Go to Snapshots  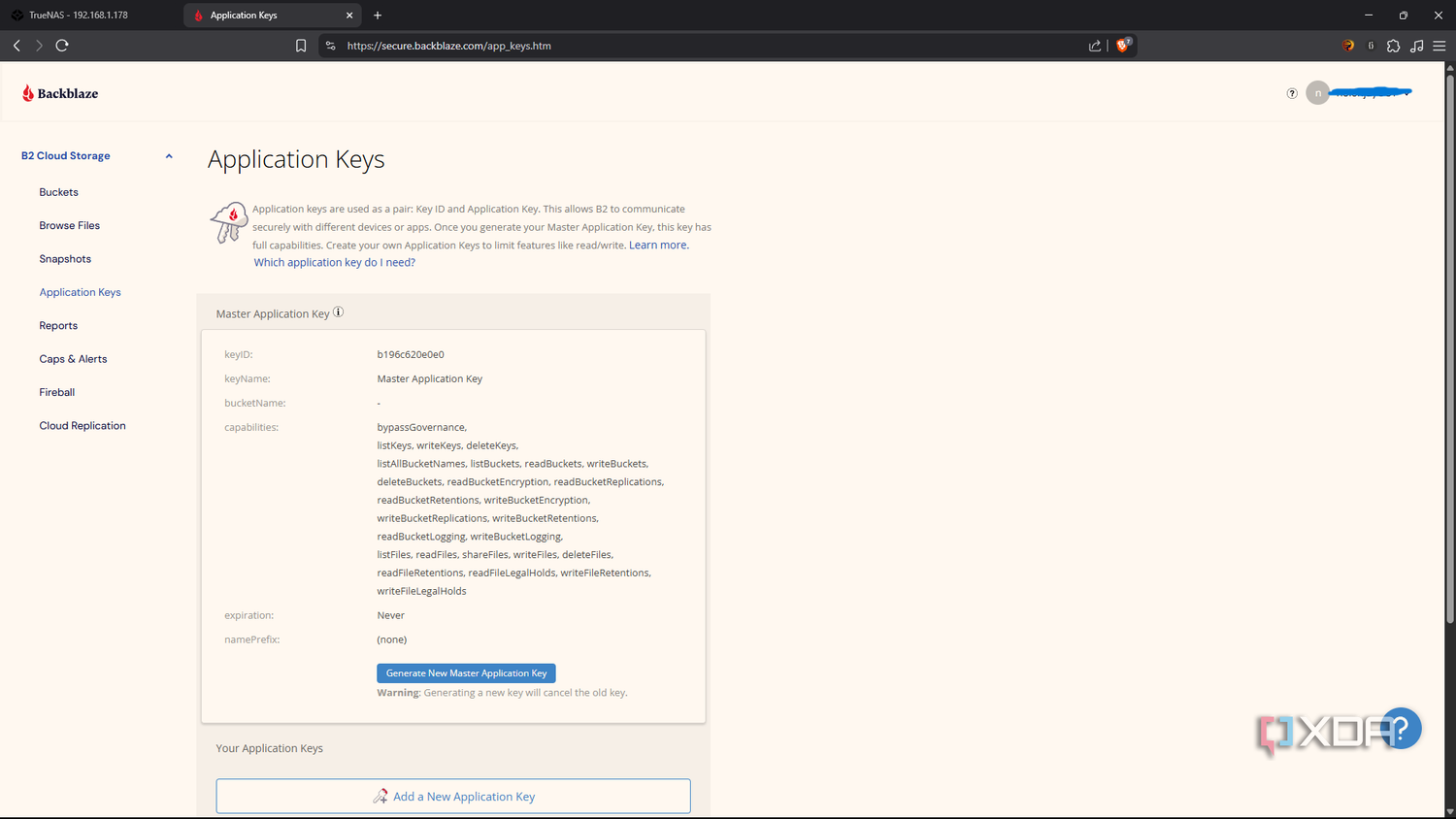point(65,259)
